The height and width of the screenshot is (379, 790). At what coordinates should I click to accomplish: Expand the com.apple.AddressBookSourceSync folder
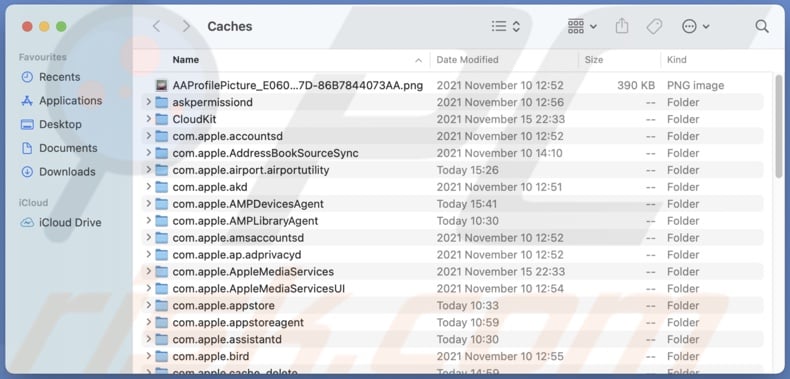click(148, 153)
